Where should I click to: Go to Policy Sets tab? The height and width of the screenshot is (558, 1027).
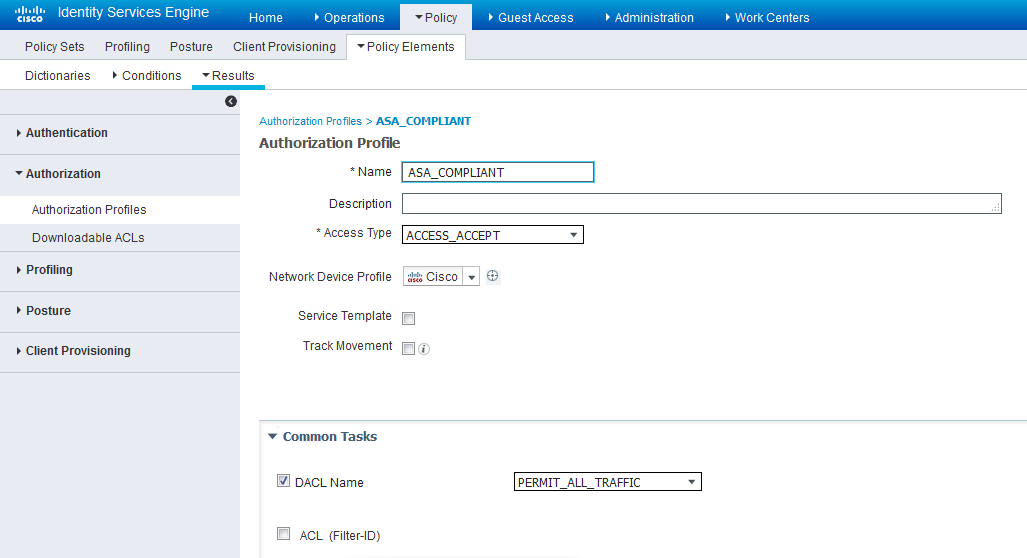(x=54, y=46)
